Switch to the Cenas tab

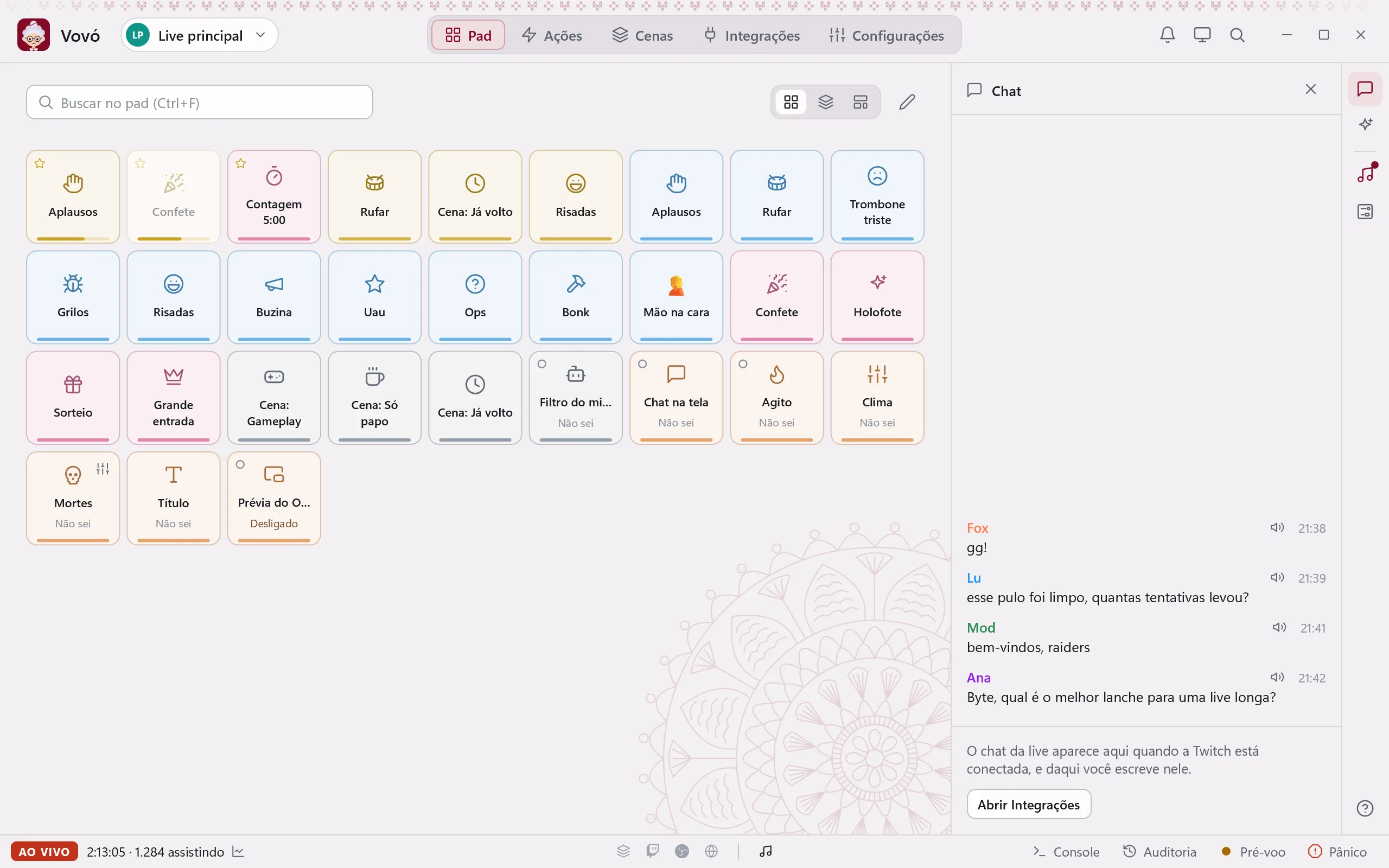tap(642, 36)
